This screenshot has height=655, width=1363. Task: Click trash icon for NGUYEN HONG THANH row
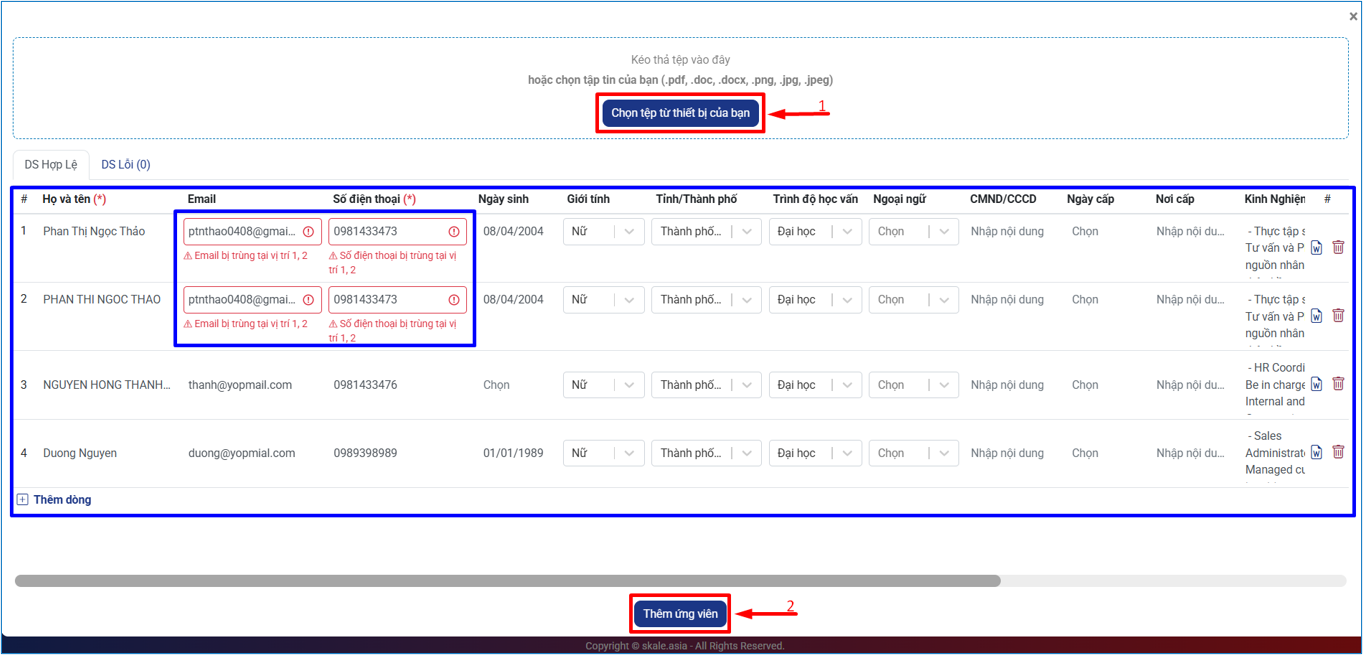click(x=1338, y=383)
